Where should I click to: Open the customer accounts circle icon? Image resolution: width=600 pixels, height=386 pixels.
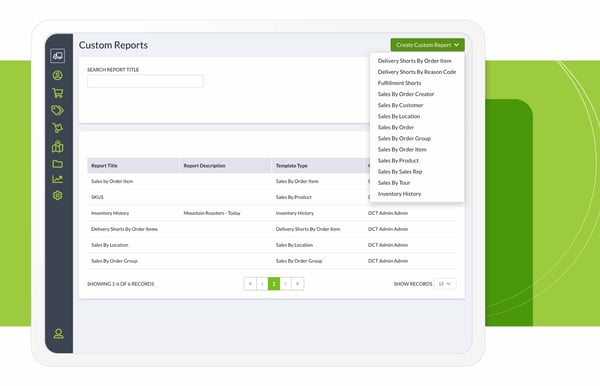click(57, 75)
